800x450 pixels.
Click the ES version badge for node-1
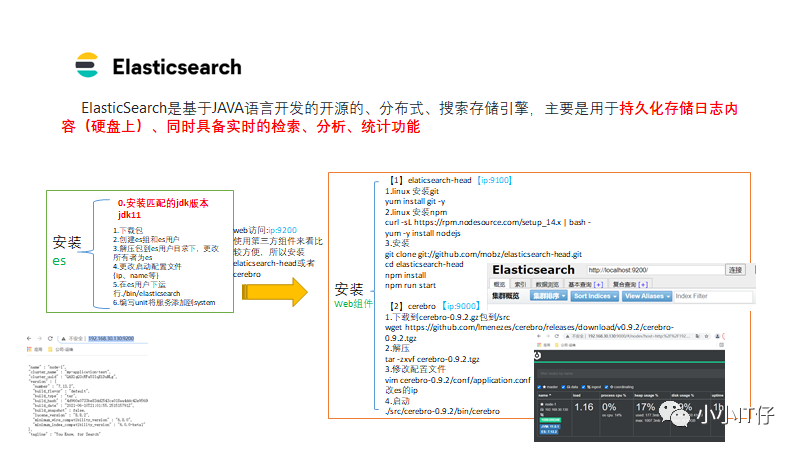coord(549,432)
